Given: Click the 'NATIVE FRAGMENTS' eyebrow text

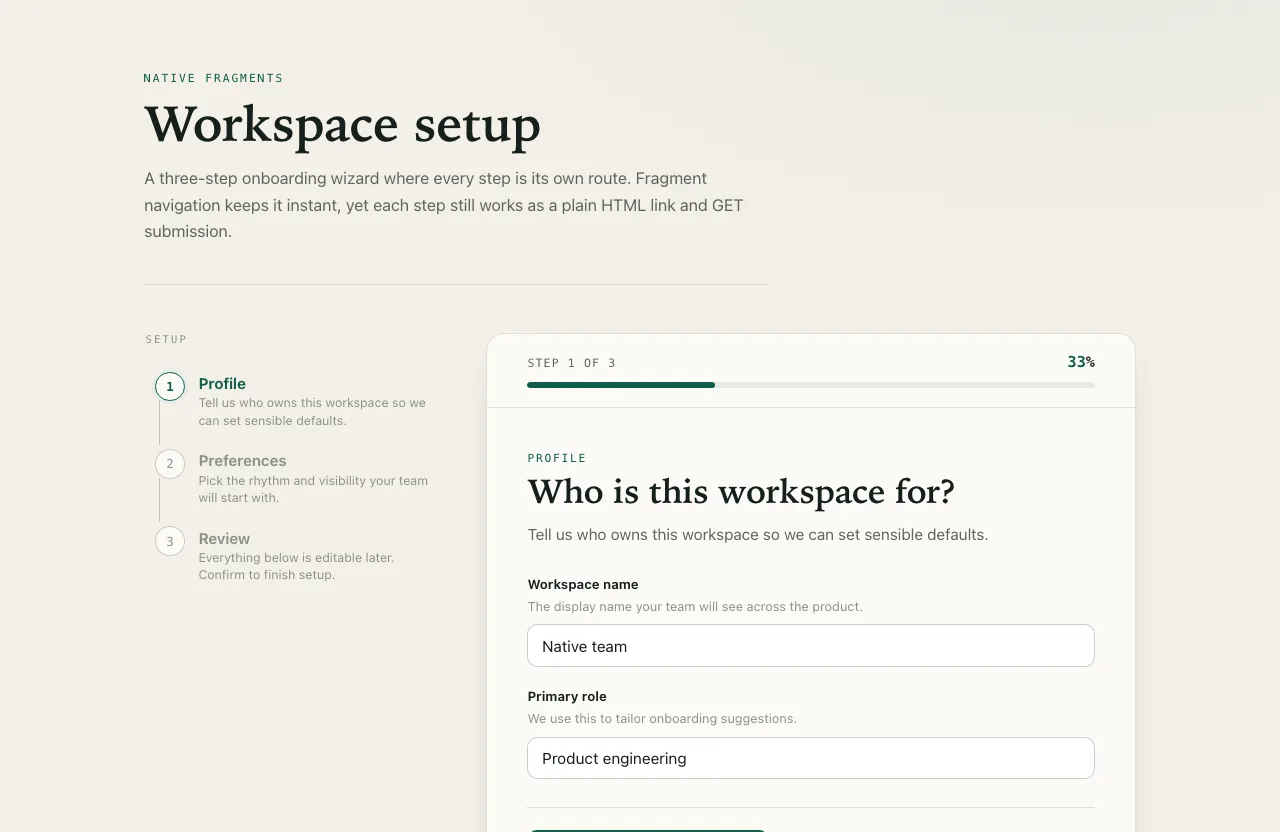Looking at the screenshot, I should click(213, 78).
